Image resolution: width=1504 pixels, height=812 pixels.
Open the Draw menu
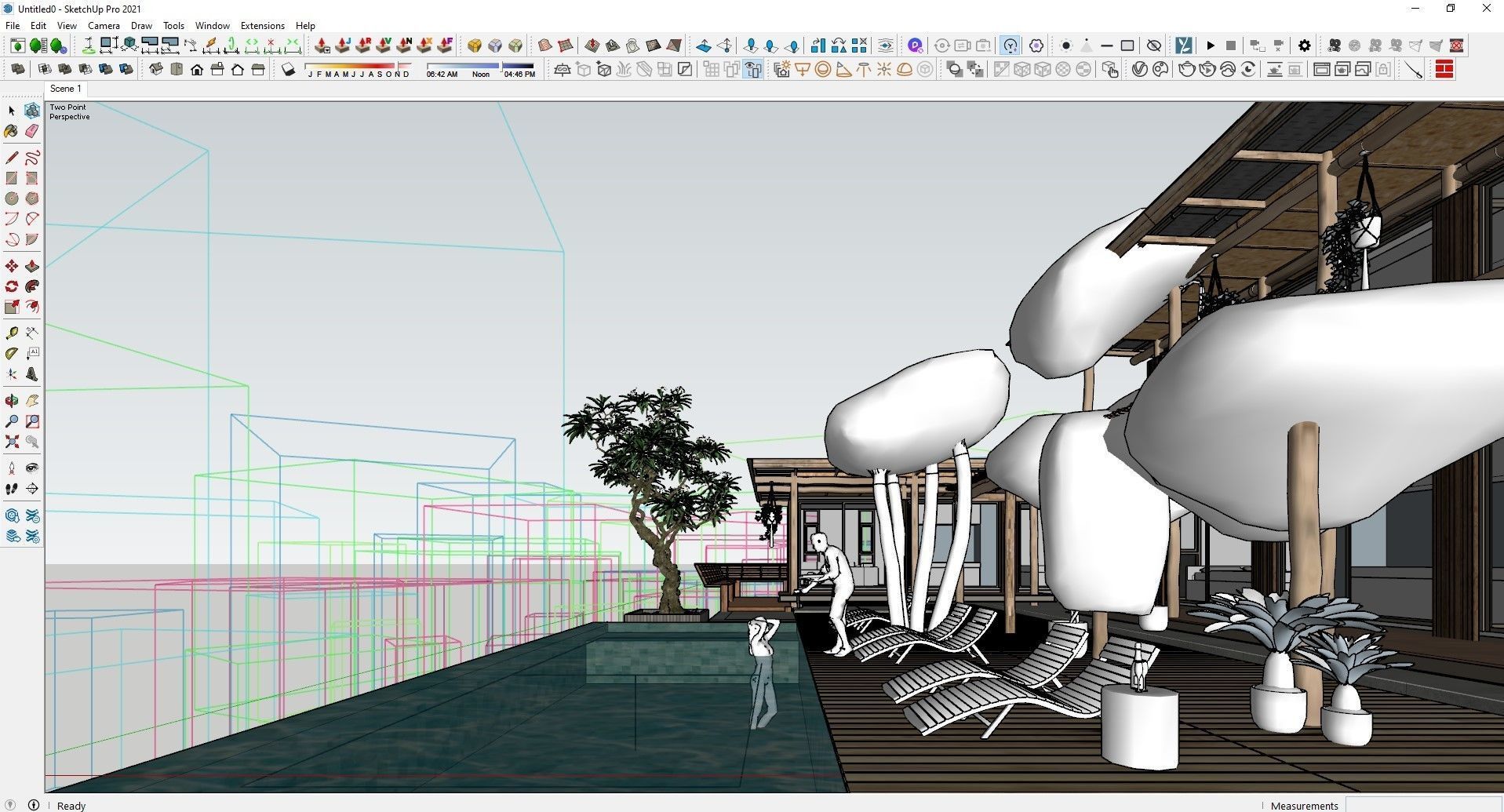(141, 26)
